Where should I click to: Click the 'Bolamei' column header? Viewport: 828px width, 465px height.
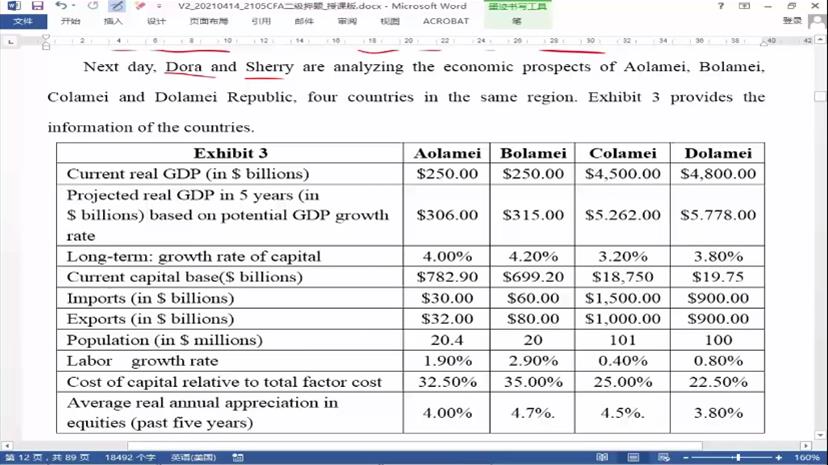click(533, 153)
